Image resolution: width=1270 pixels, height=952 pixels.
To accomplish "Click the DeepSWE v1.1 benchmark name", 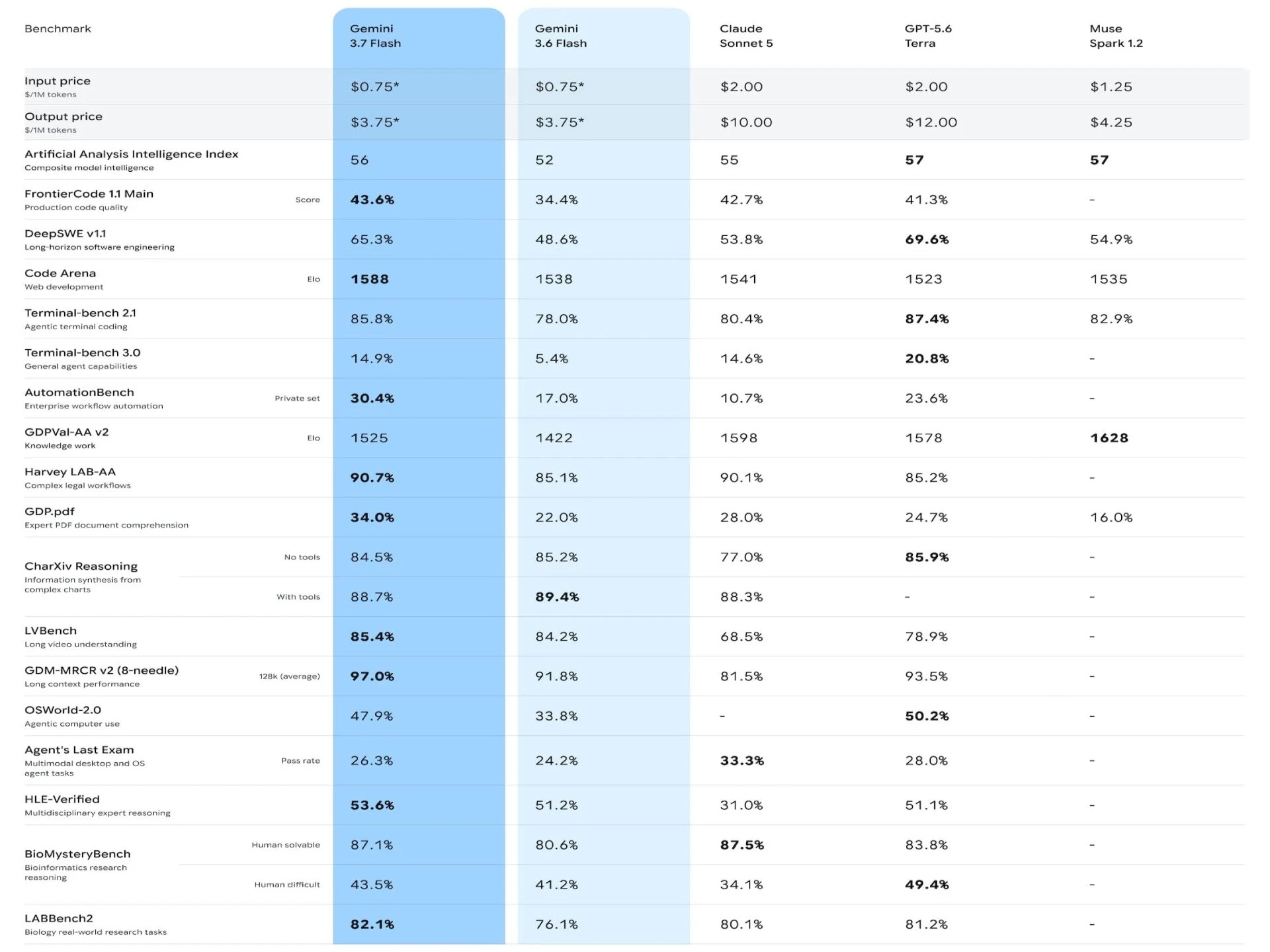I will coord(65,233).
